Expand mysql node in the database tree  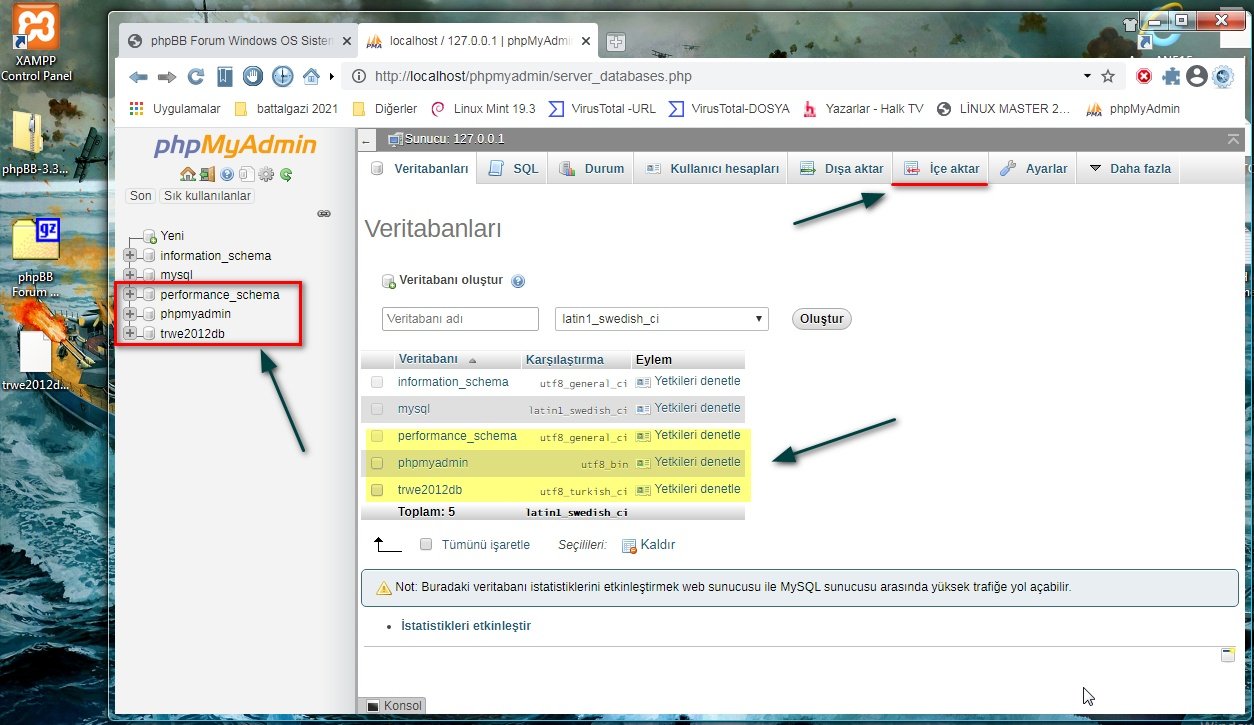129,274
